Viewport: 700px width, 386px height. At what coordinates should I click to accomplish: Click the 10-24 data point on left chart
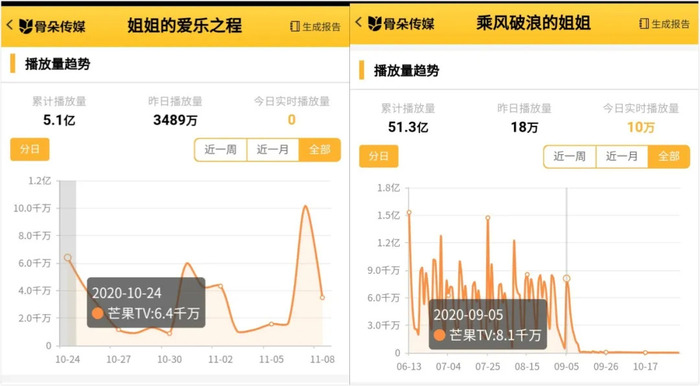67,257
